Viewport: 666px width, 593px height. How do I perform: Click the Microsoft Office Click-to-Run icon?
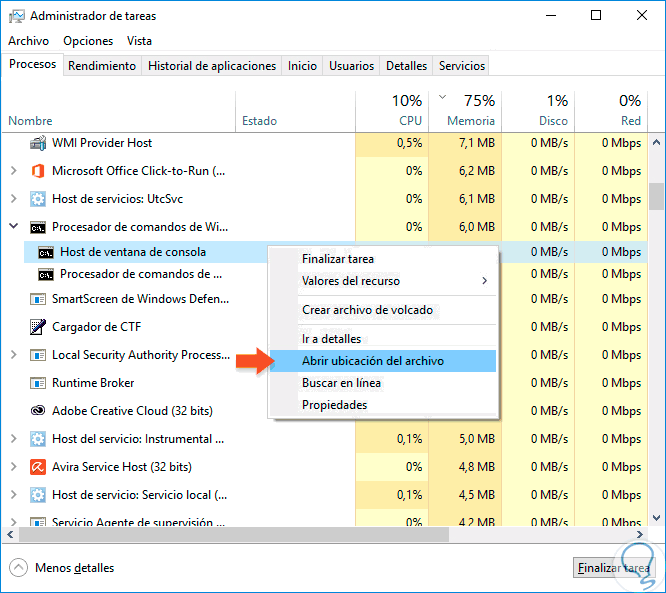point(38,171)
